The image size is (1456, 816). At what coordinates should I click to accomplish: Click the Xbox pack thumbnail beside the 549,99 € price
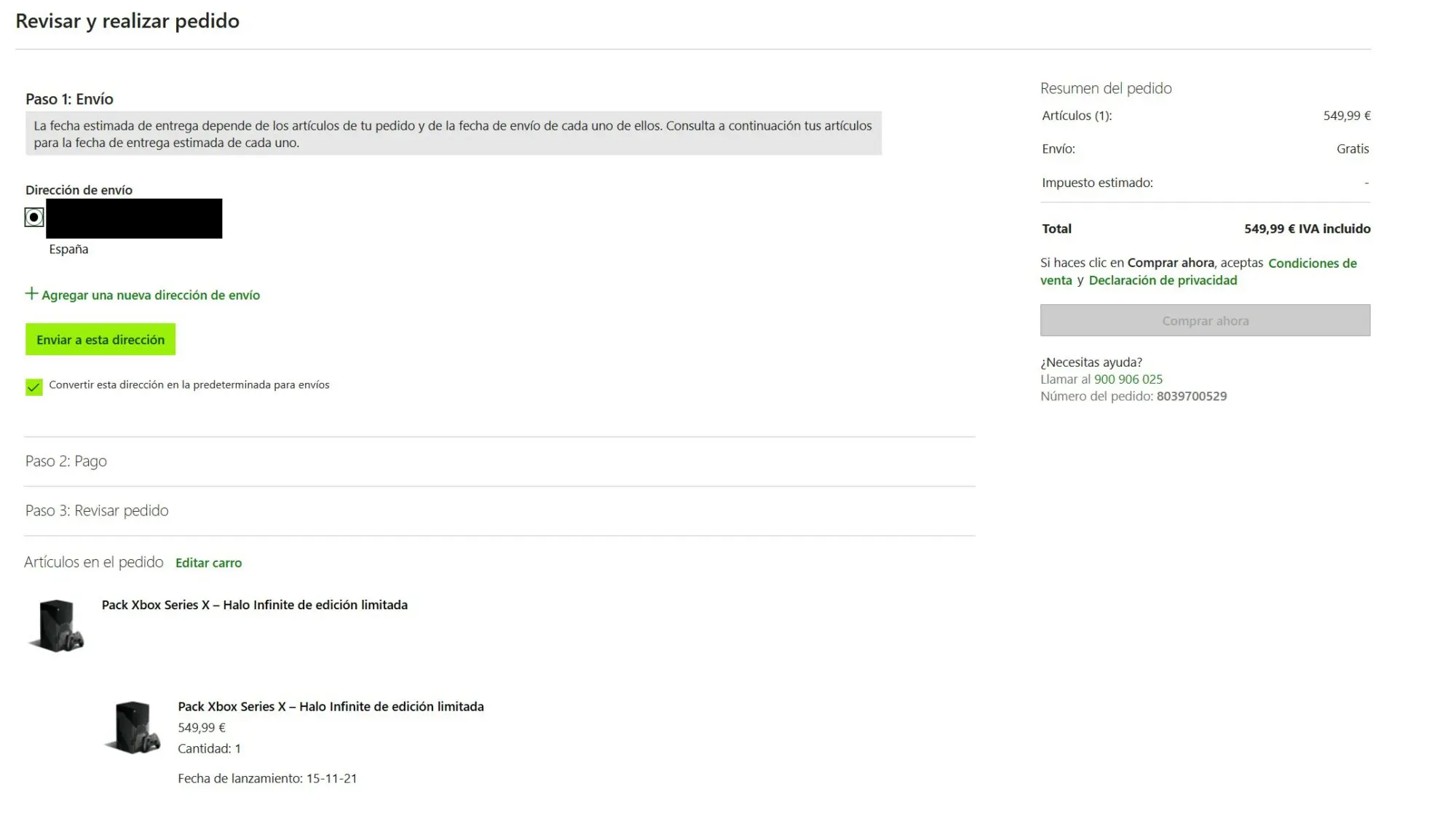(x=133, y=727)
